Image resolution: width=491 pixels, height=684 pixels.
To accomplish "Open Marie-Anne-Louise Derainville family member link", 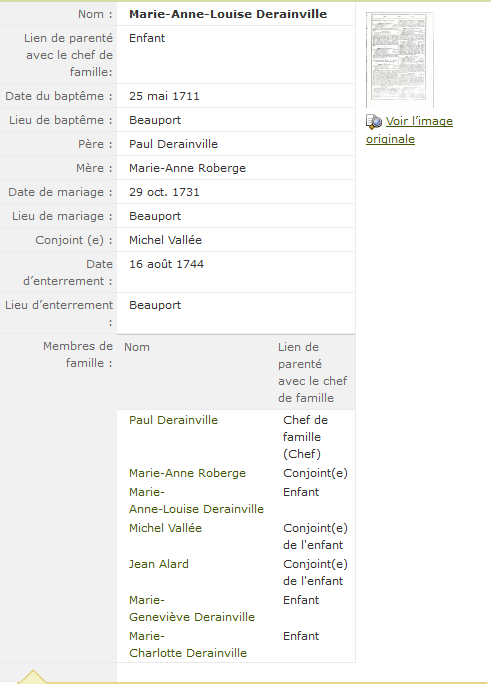I will tap(196, 500).
